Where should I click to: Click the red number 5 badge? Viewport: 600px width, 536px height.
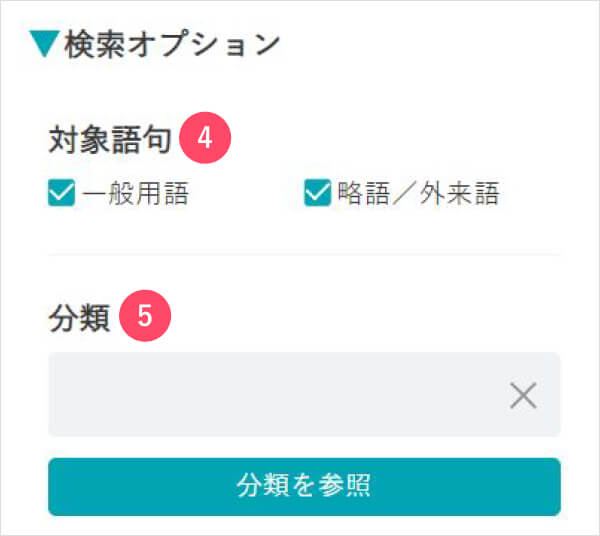point(145,316)
